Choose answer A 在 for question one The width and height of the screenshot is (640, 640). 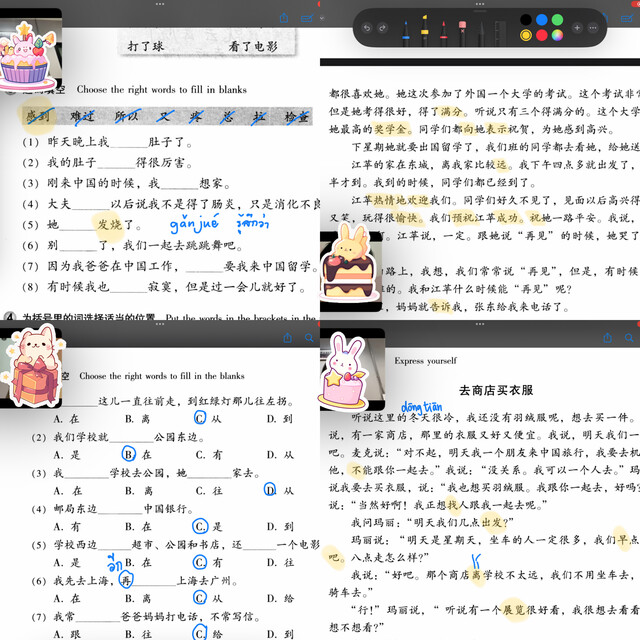66,419
